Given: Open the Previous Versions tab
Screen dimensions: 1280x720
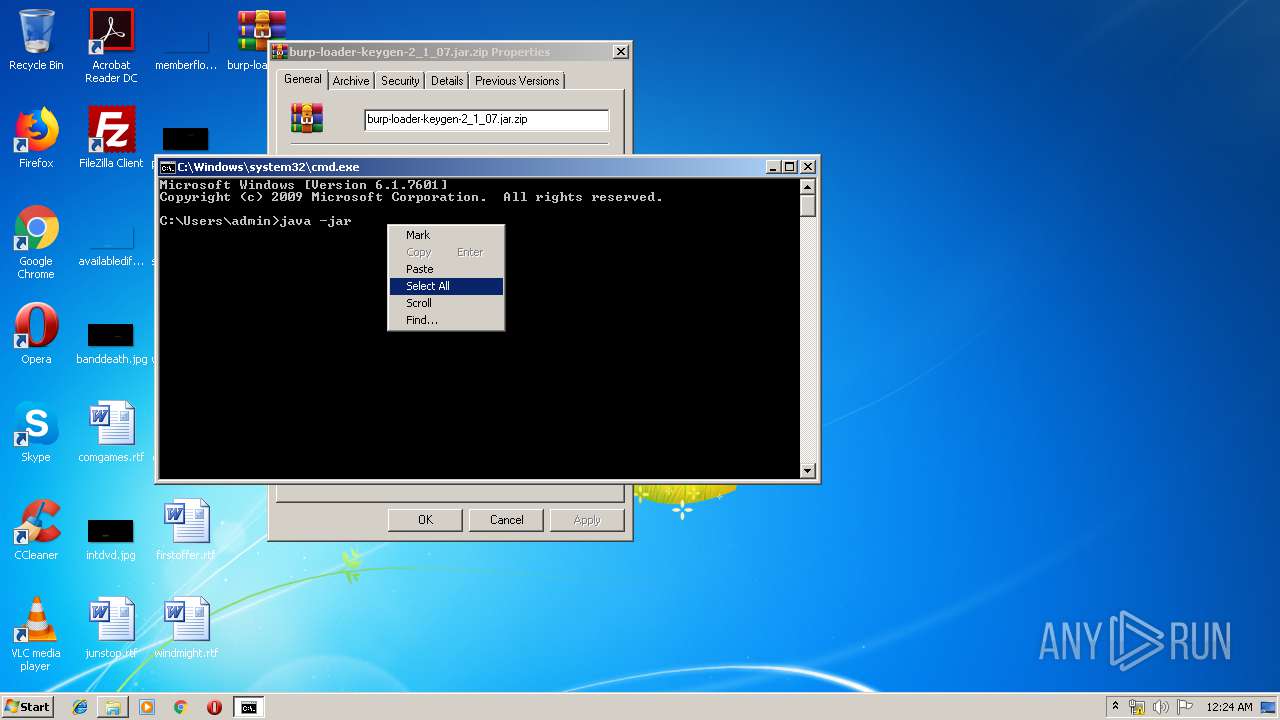Looking at the screenshot, I should coord(517,81).
